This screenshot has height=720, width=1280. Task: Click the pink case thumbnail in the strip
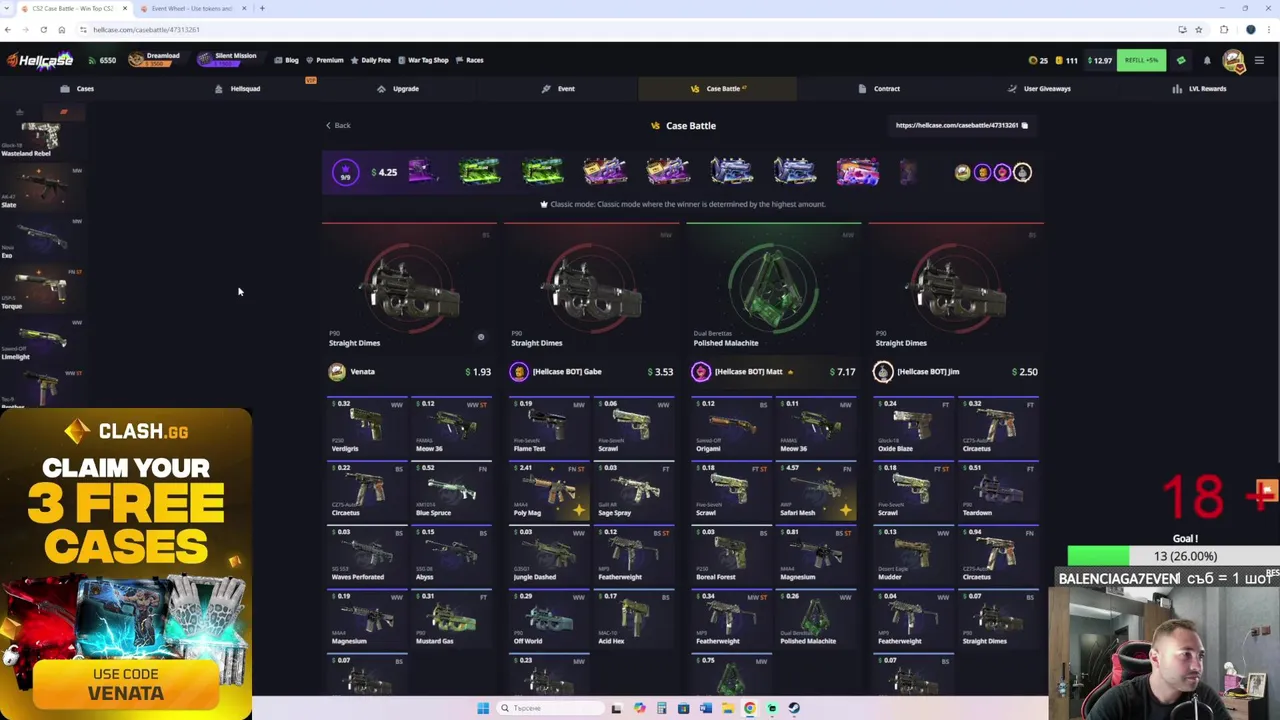pos(857,172)
